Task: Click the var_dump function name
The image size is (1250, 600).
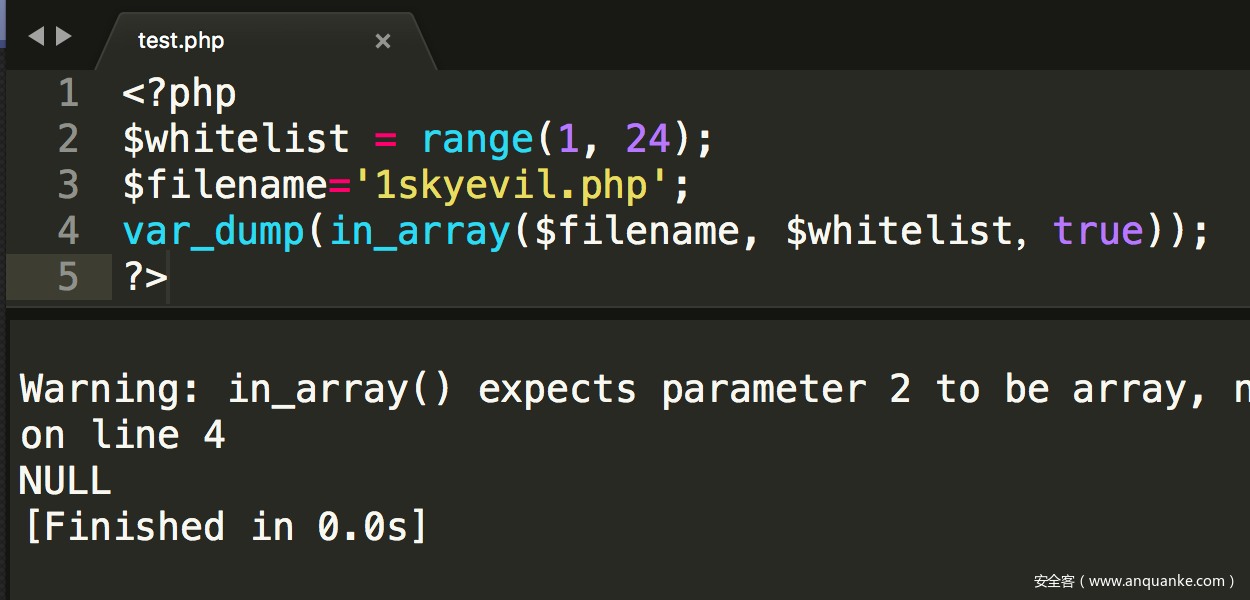Action: coord(213,231)
